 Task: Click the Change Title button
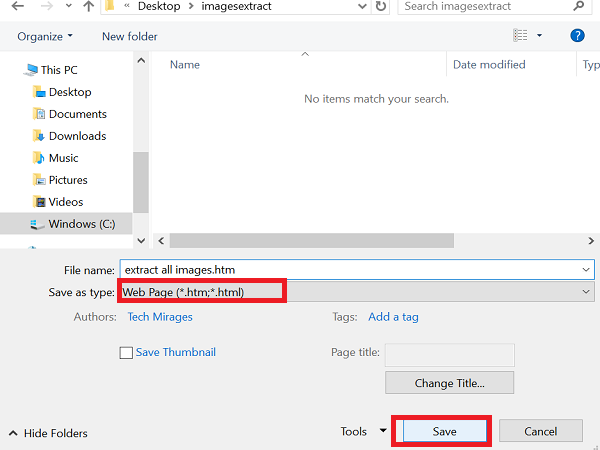(x=449, y=383)
